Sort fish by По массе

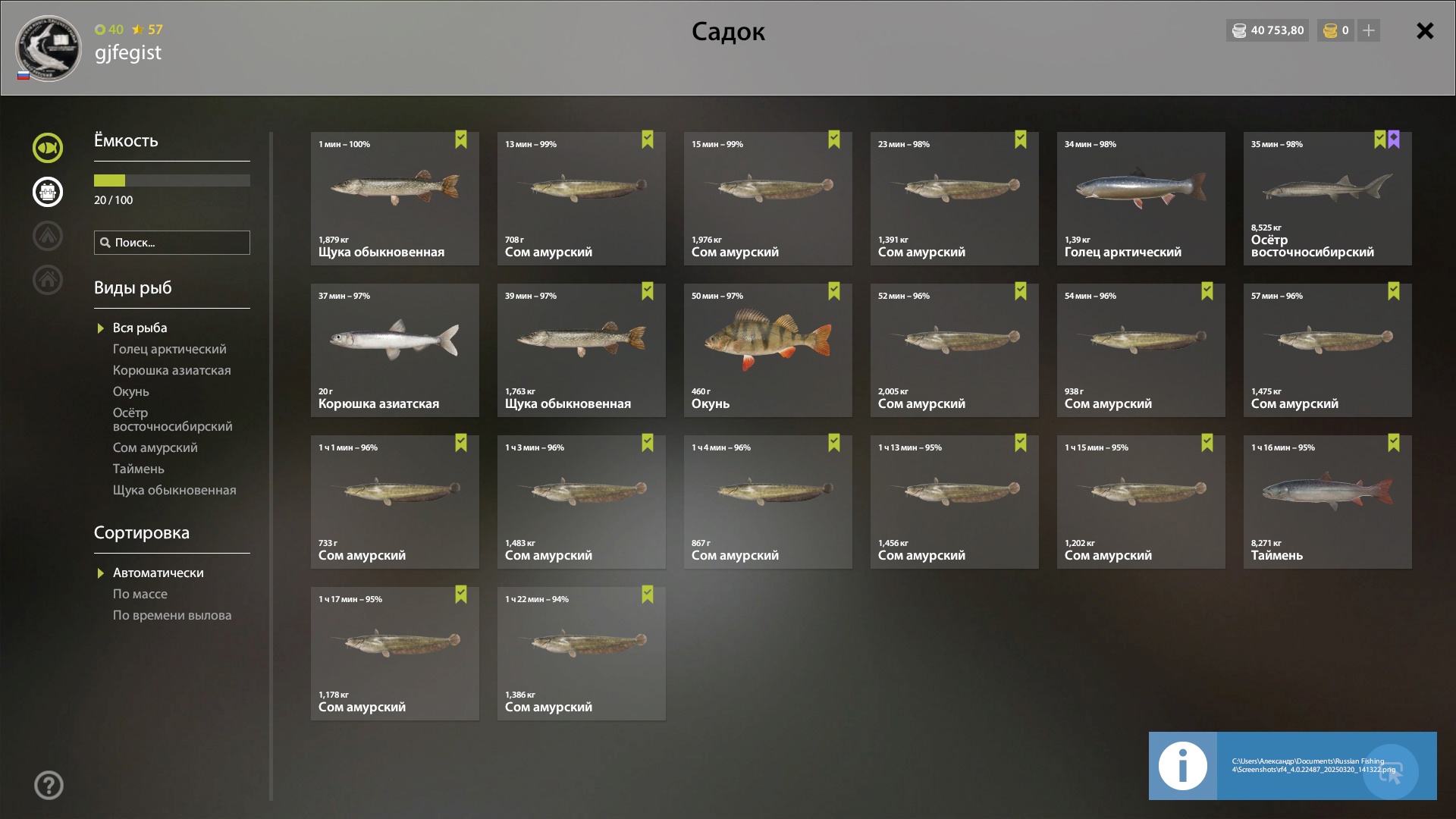click(x=140, y=594)
